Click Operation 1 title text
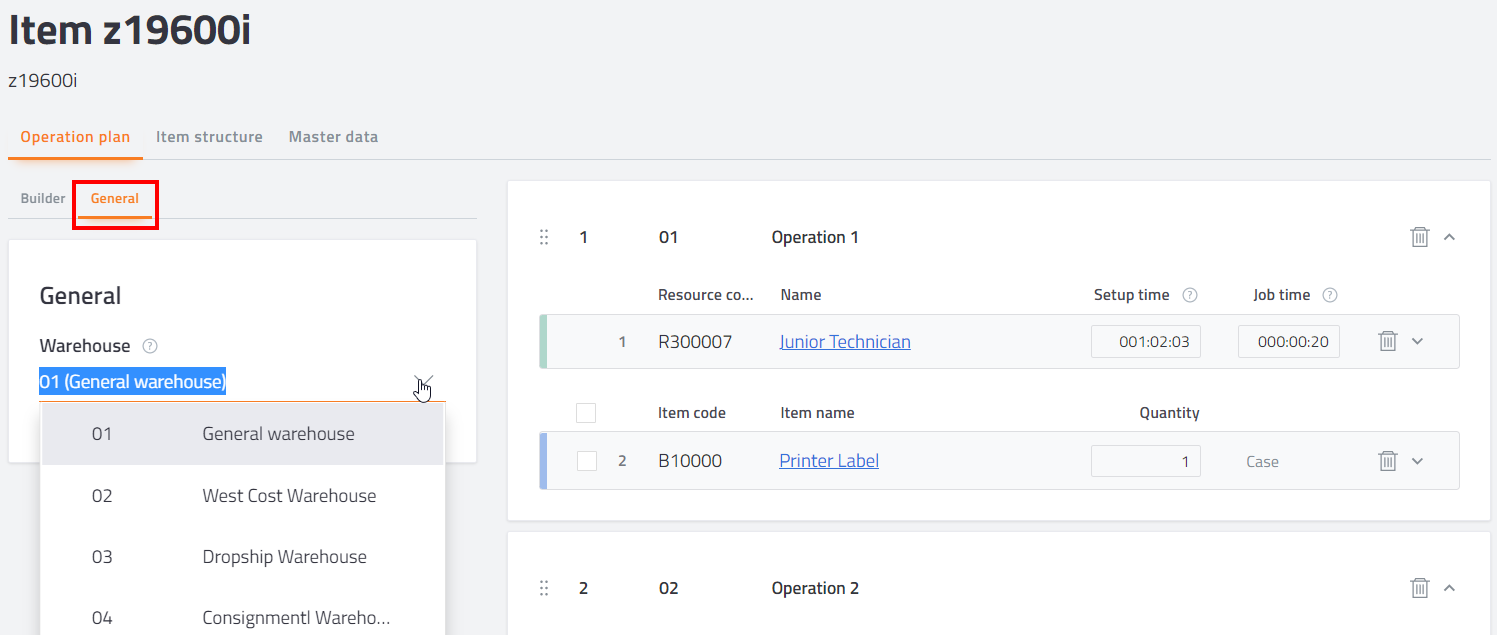This screenshot has height=635, width=1497. pyautogui.click(x=815, y=237)
